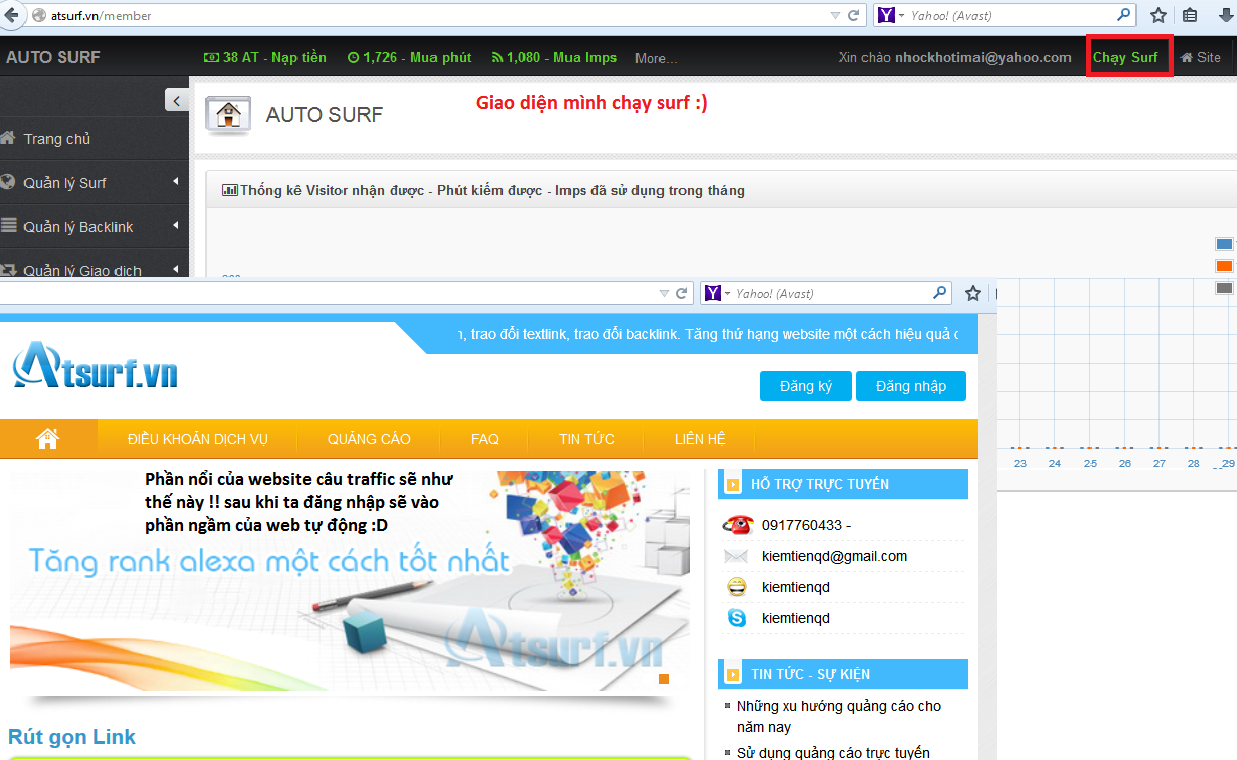Image resolution: width=1237 pixels, height=760 pixels.
Task: Click the cash icon before 38 AT
Action: tap(211, 57)
